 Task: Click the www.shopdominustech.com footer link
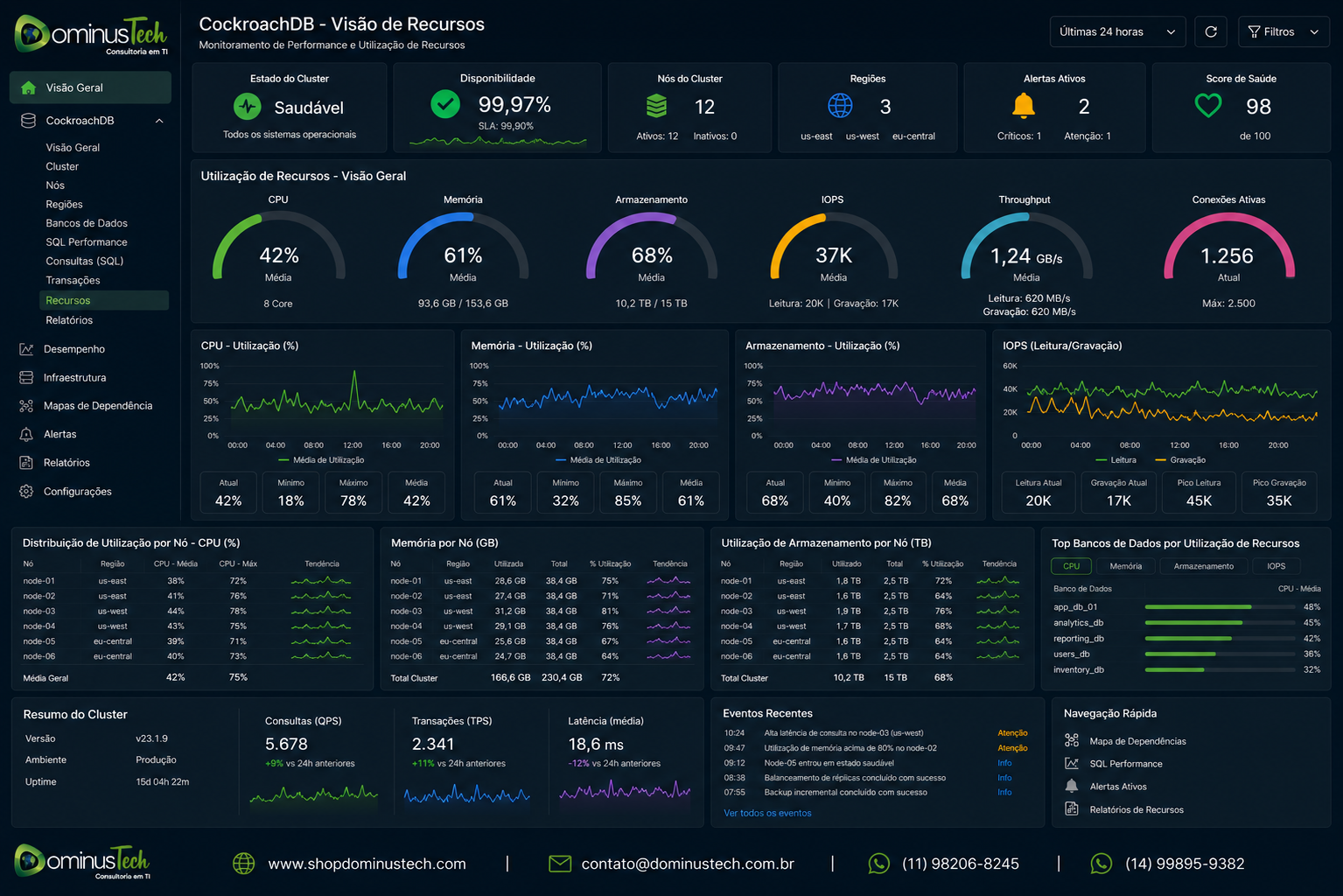[367, 864]
